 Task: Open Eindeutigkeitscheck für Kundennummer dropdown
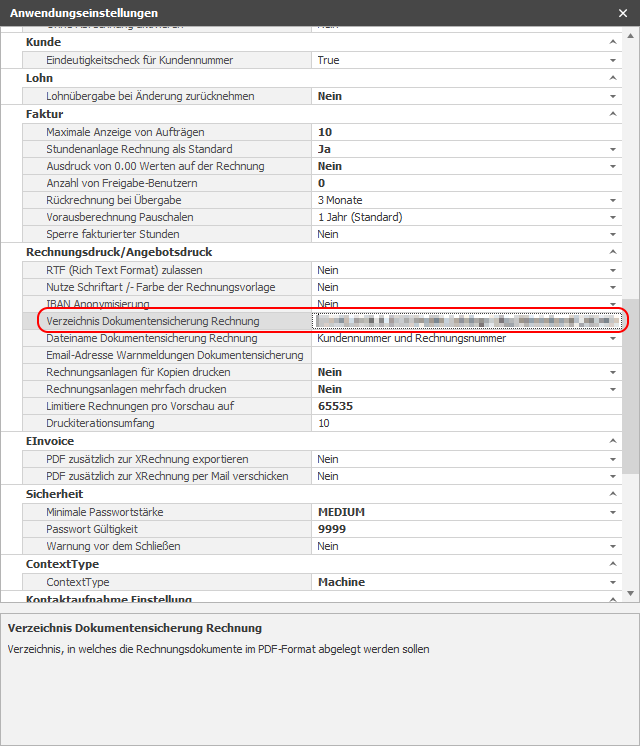pos(613,60)
